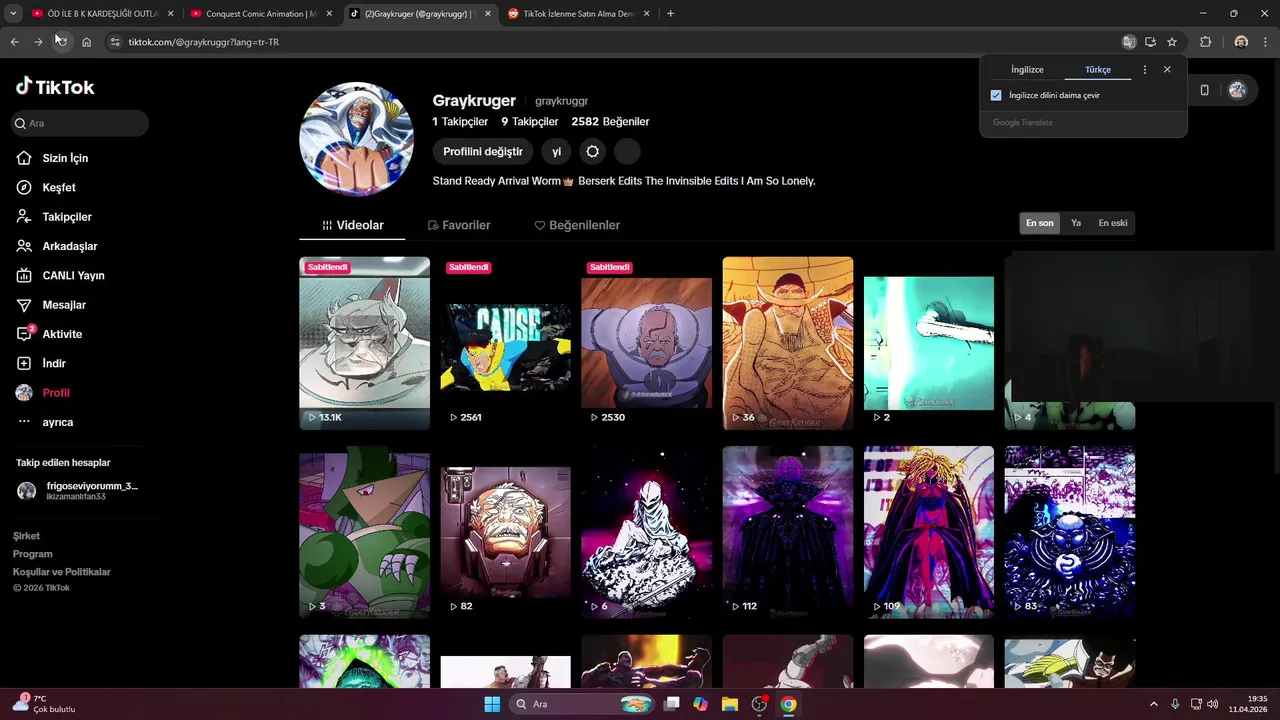Click the Graykruger profile picture
The width and height of the screenshot is (1280, 720).
click(357, 139)
